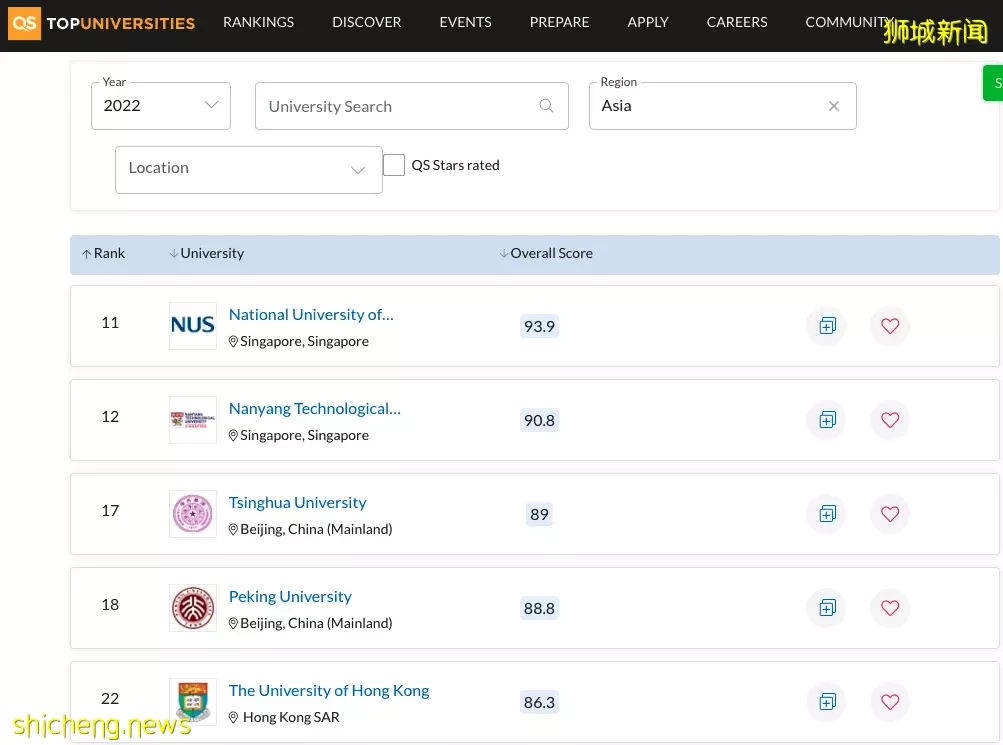Click rank number 22
Image resolution: width=1003 pixels, height=745 pixels.
click(x=110, y=698)
